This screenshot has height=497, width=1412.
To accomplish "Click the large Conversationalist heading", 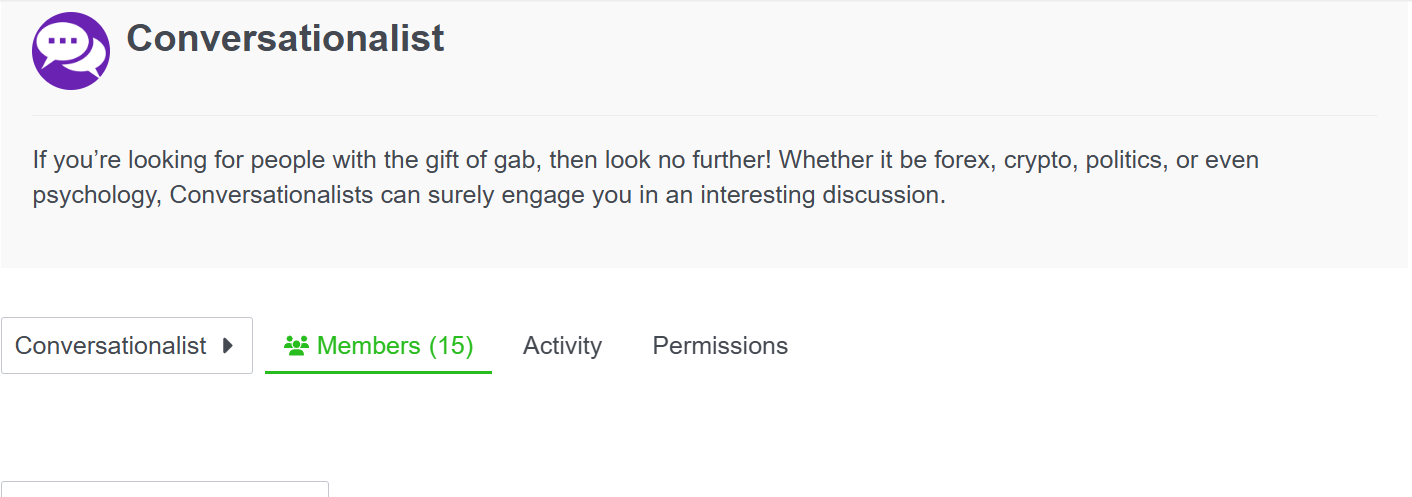I will coord(285,39).
